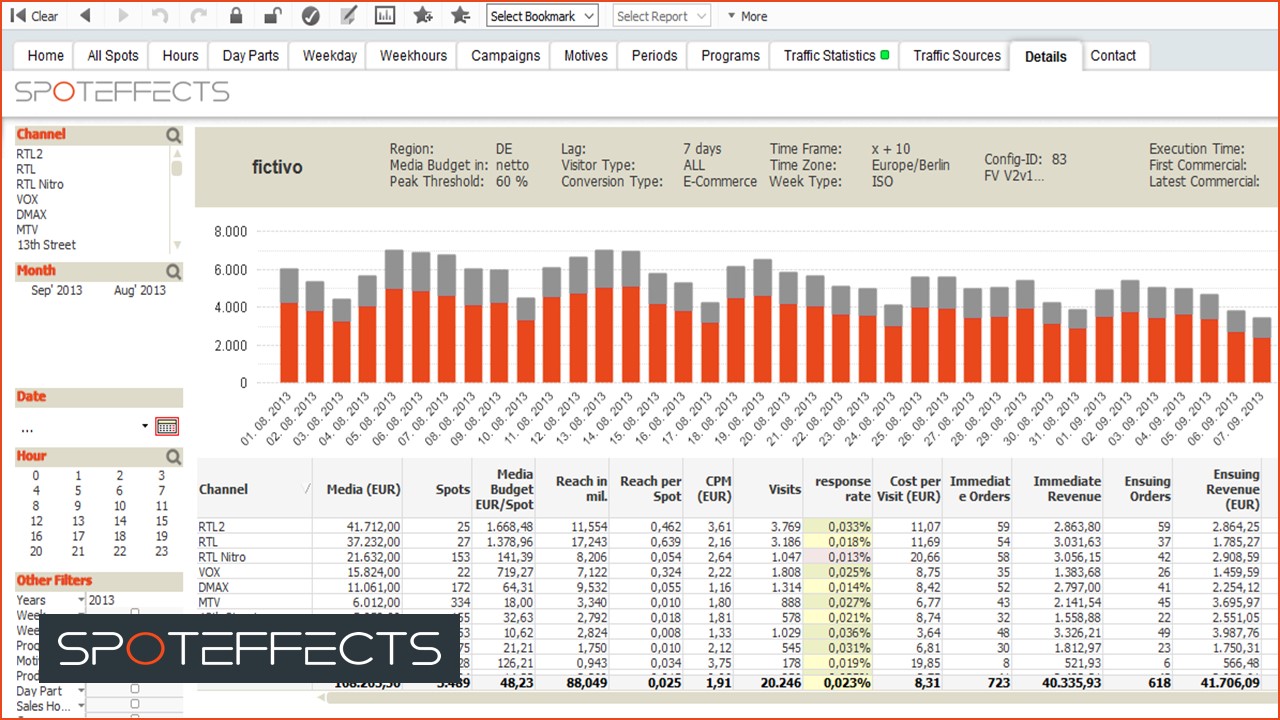Viewport: 1280px width, 720px height.
Task: Remove bookmark with star-minus icon
Action: tap(460, 16)
